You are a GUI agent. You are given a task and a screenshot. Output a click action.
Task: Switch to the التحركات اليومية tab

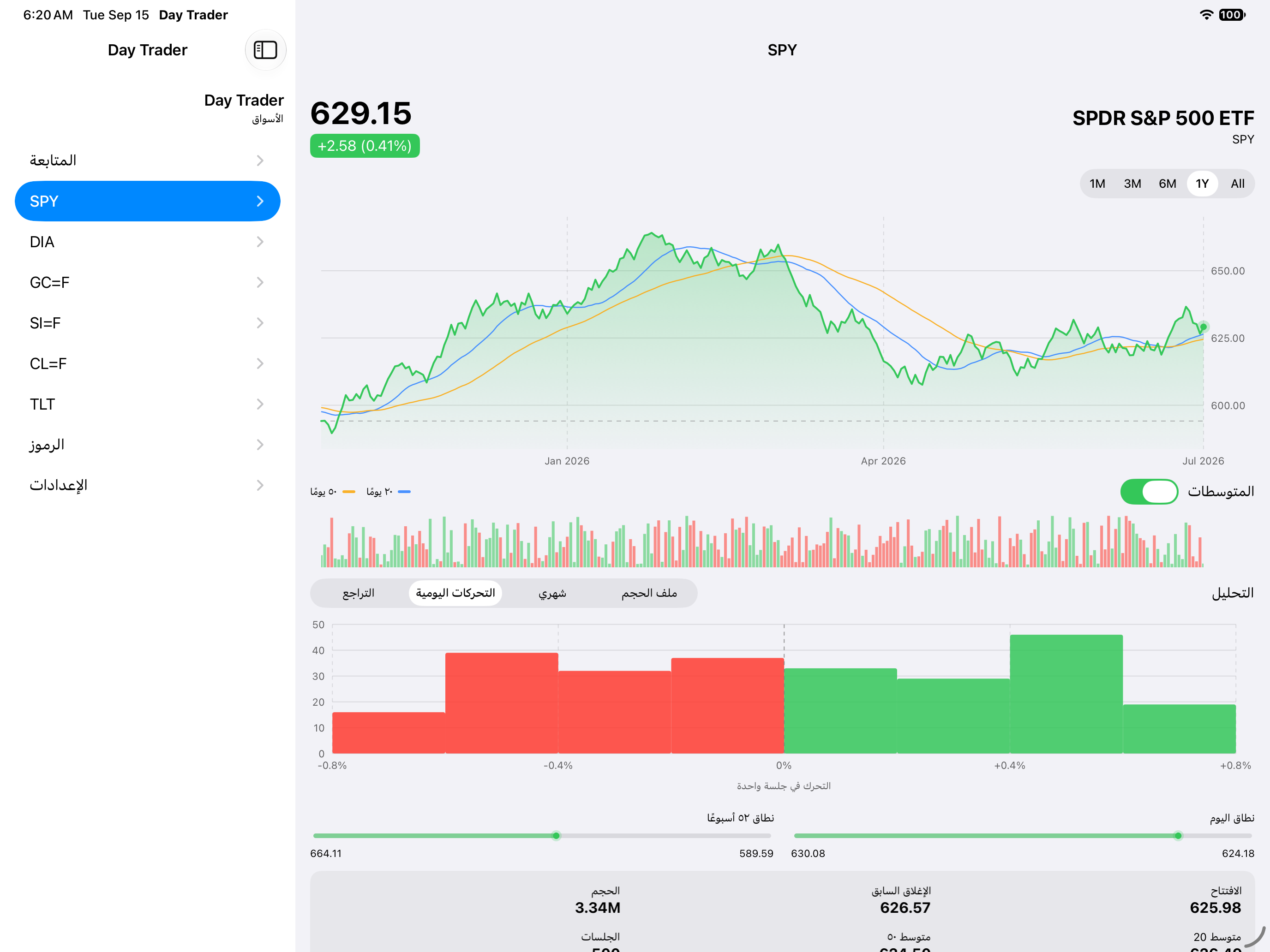[x=455, y=593]
